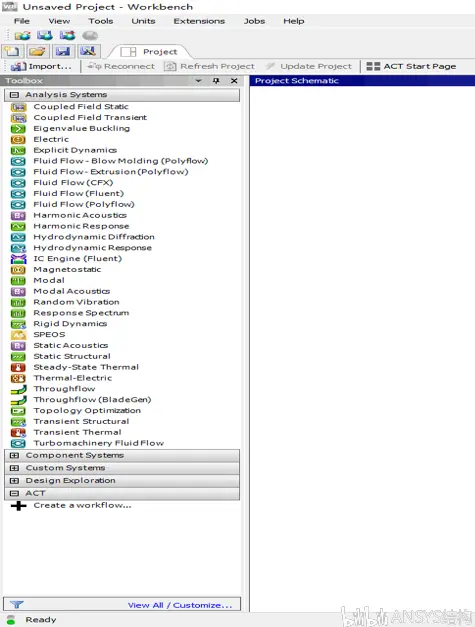The width and height of the screenshot is (475, 627).
Task: Open the Toolbox panel dropdown arrow
Action: (198, 81)
